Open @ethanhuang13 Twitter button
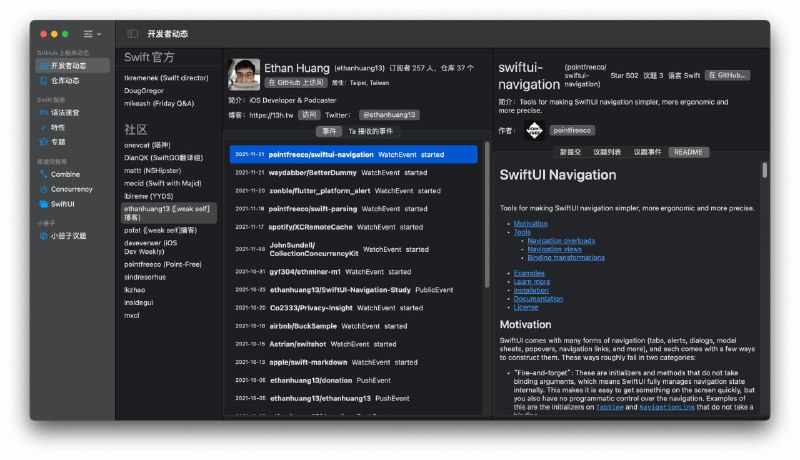The image size is (800, 460). pyautogui.click(x=389, y=115)
